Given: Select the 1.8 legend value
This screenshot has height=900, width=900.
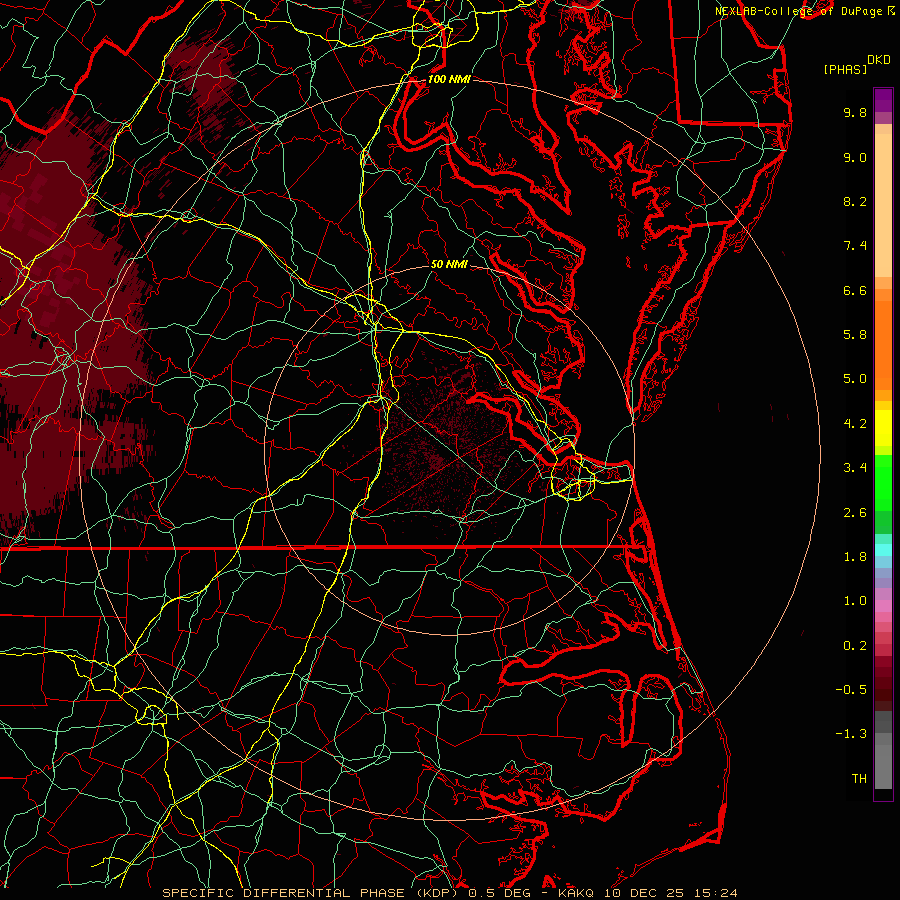Looking at the screenshot, I should coord(855,557).
